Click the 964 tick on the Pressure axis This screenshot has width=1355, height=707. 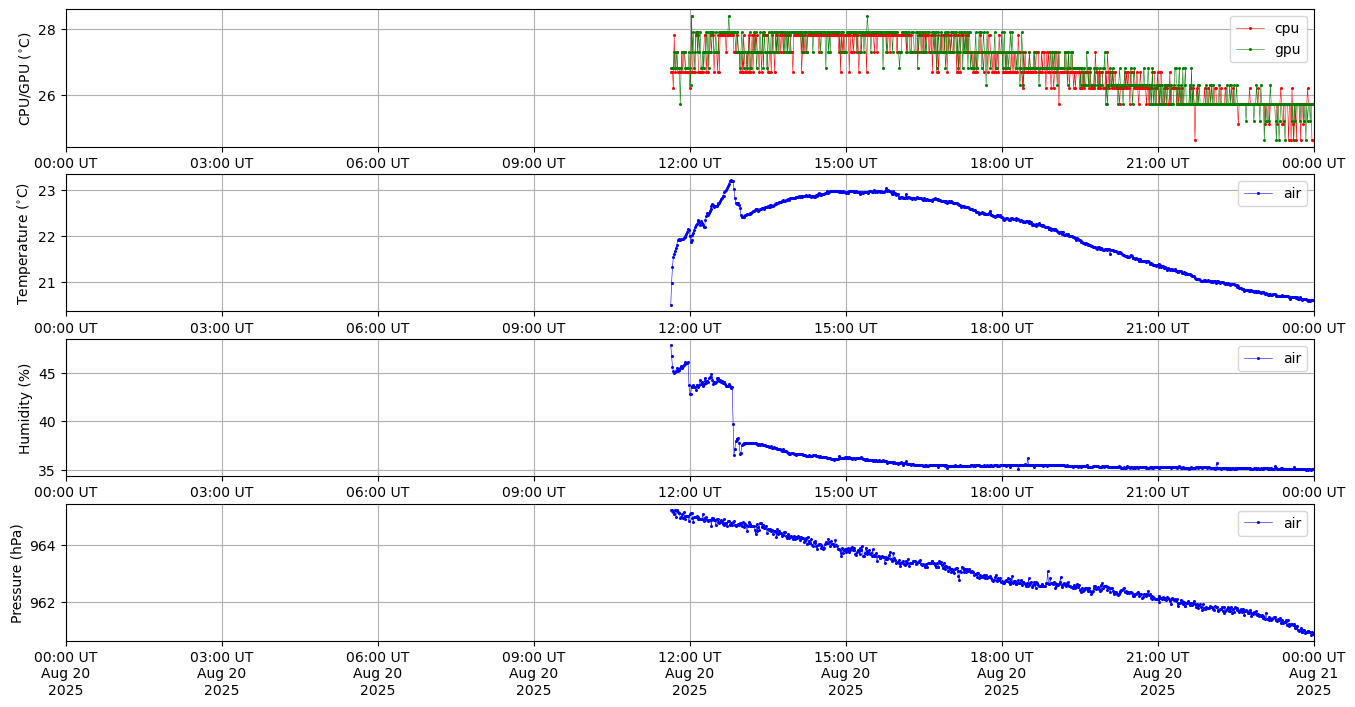coord(45,546)
